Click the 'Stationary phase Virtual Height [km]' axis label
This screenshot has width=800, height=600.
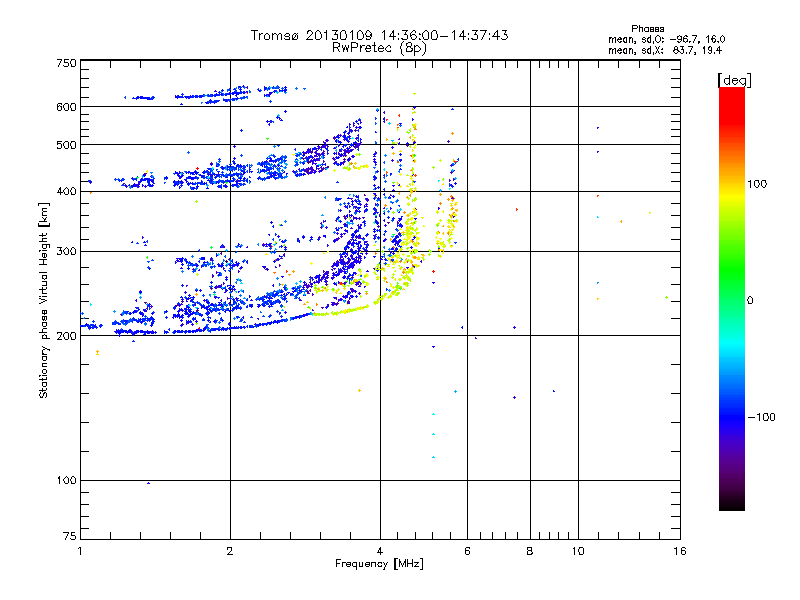pos(44,300)
